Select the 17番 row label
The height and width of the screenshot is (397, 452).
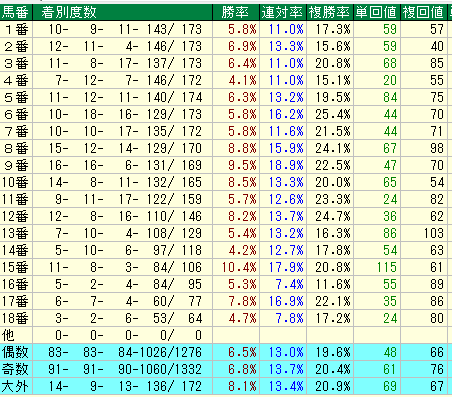[15, 301]
